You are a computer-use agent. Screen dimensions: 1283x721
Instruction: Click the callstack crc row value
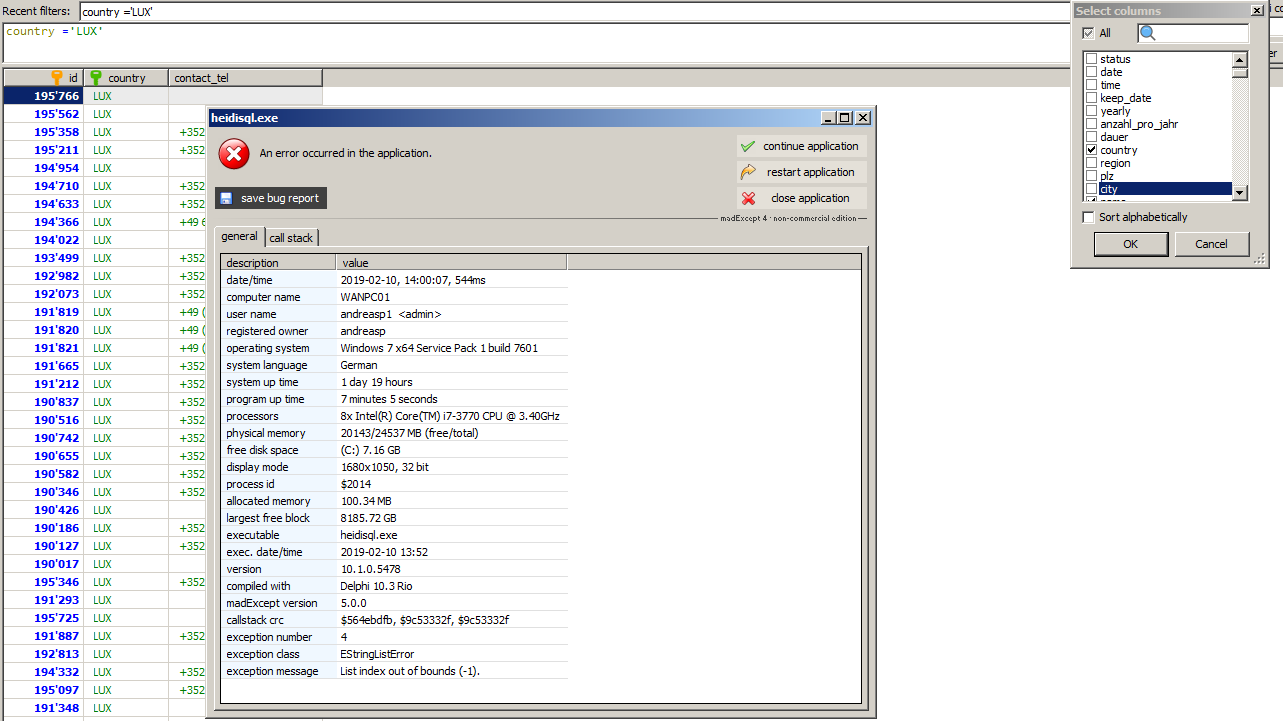click(425, 620)
